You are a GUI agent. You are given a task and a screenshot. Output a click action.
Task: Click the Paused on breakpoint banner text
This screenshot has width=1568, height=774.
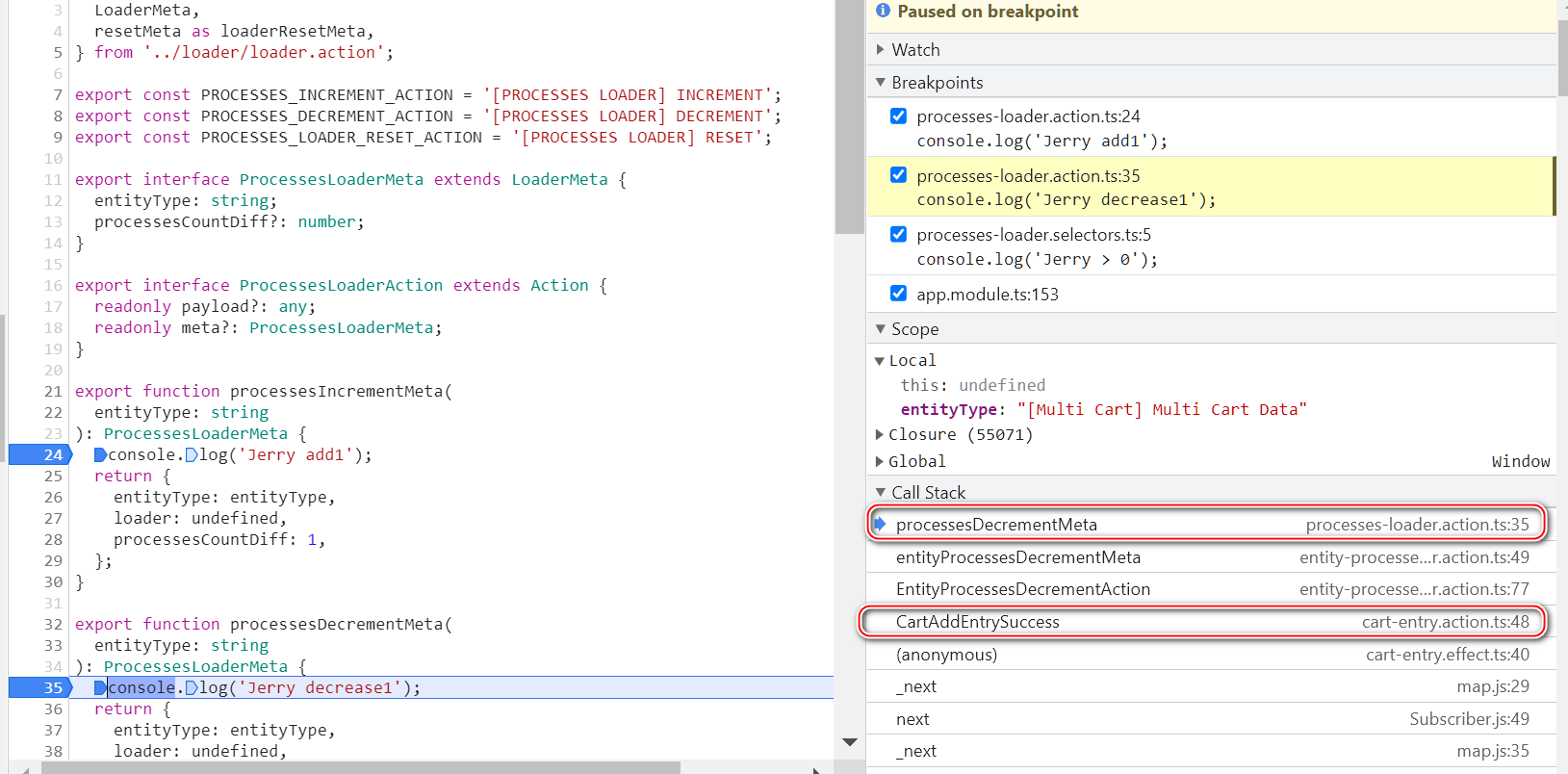pyautogui.click(x=988, y=12)
